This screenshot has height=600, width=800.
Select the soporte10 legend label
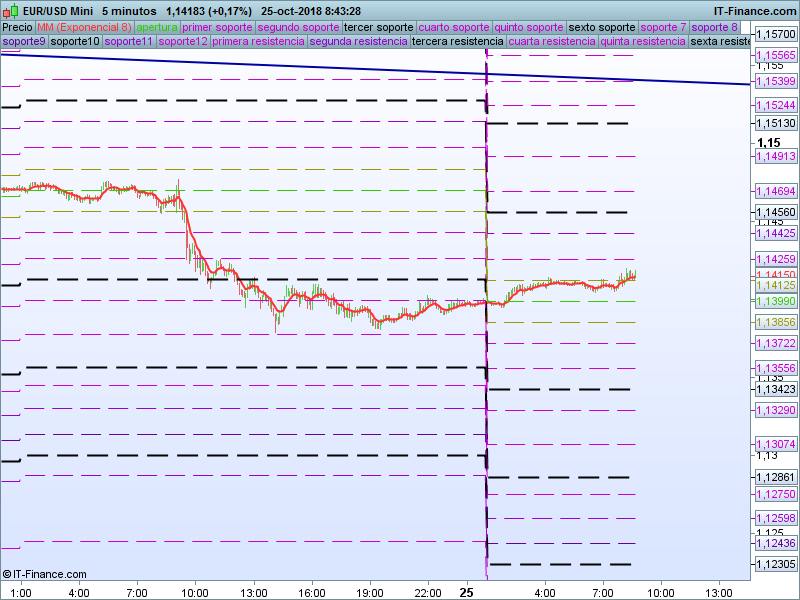coord(75,42)
